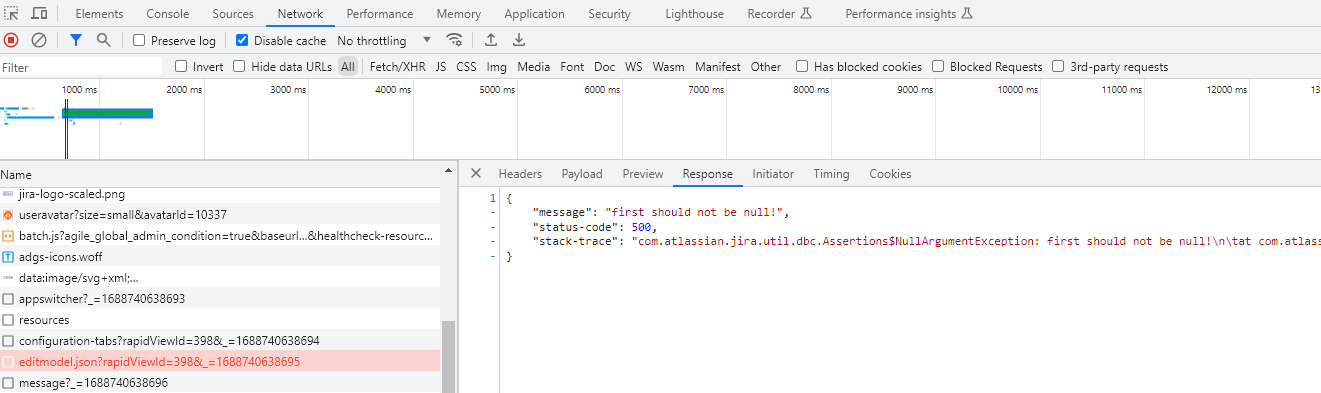Open the Performance tab
This screenshot has height=393, width=1321.
coord(380,14)
